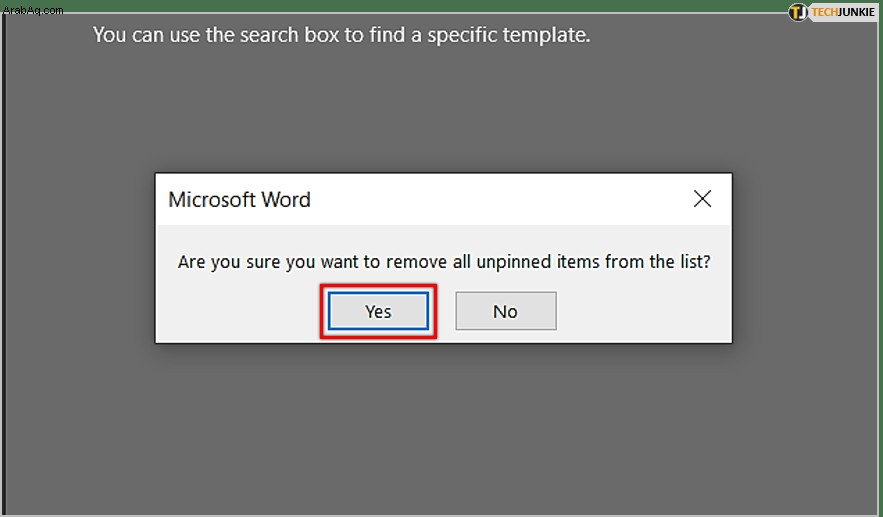
Task: Click the dimmed area left of dialog
Action: pyautogui.click(x=80, y=258)
